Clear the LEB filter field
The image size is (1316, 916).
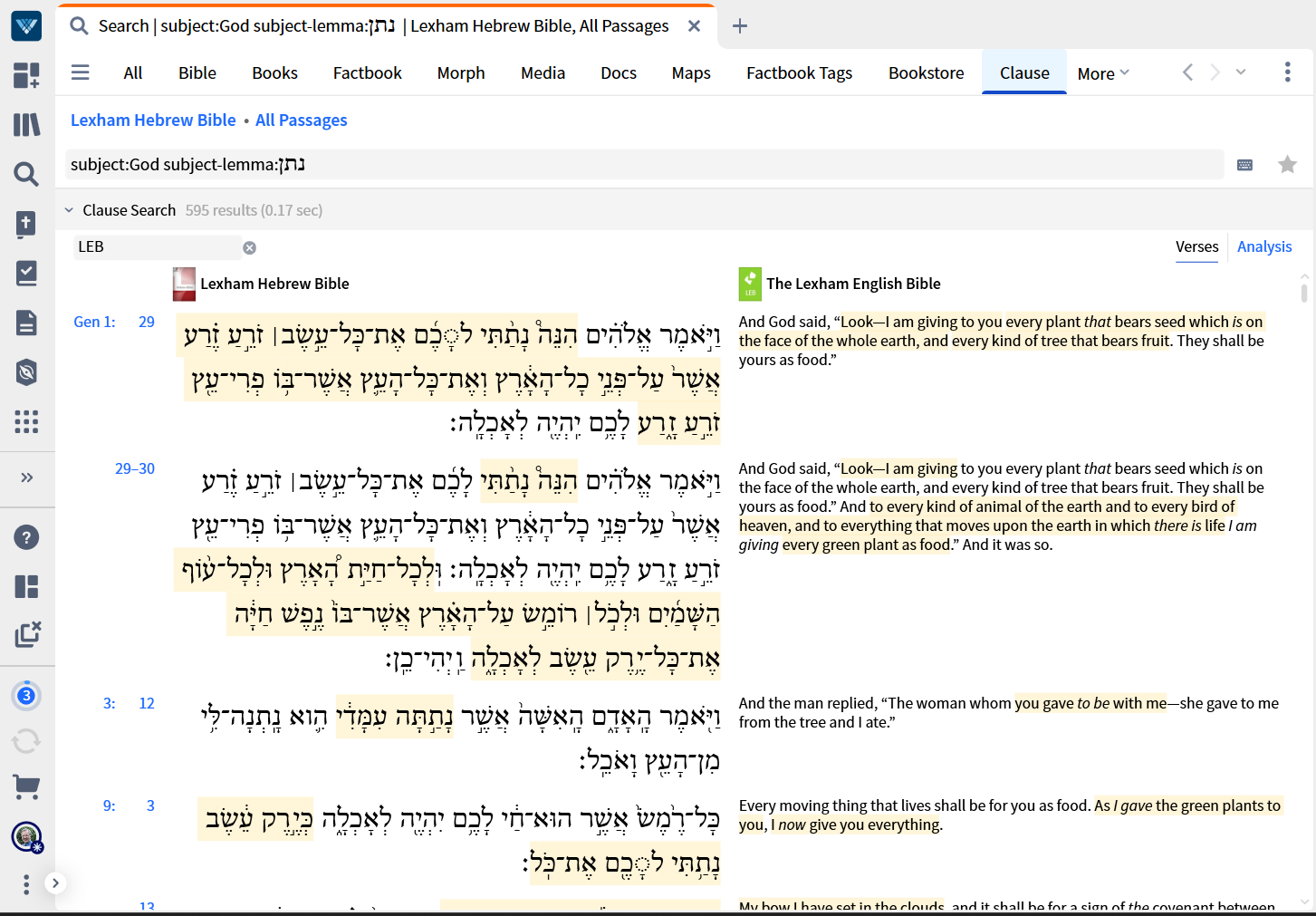click(x=249, y=247)
